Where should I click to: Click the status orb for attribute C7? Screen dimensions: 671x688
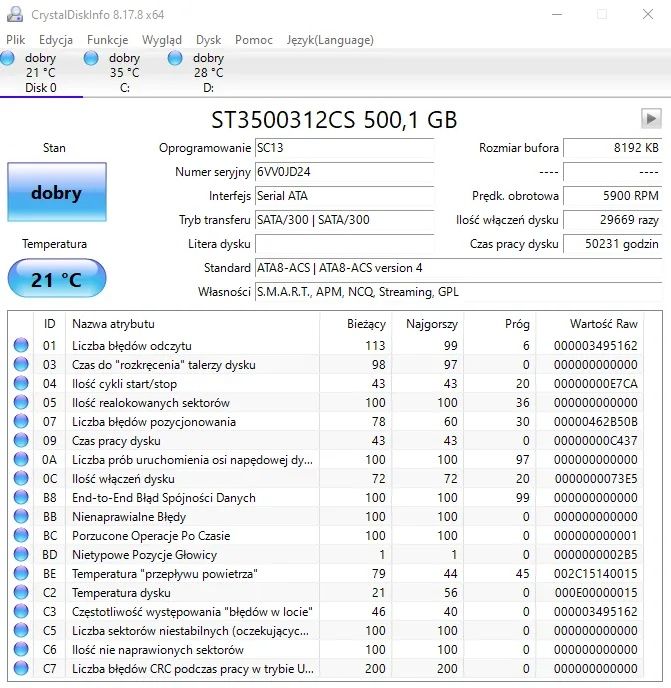coord(21,668)
